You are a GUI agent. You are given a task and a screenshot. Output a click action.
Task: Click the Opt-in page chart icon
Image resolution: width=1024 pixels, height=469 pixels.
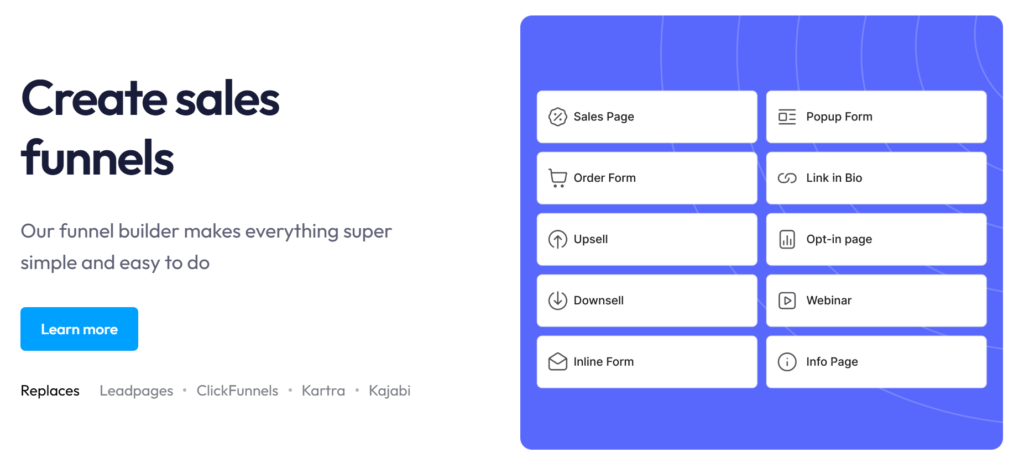787,240
